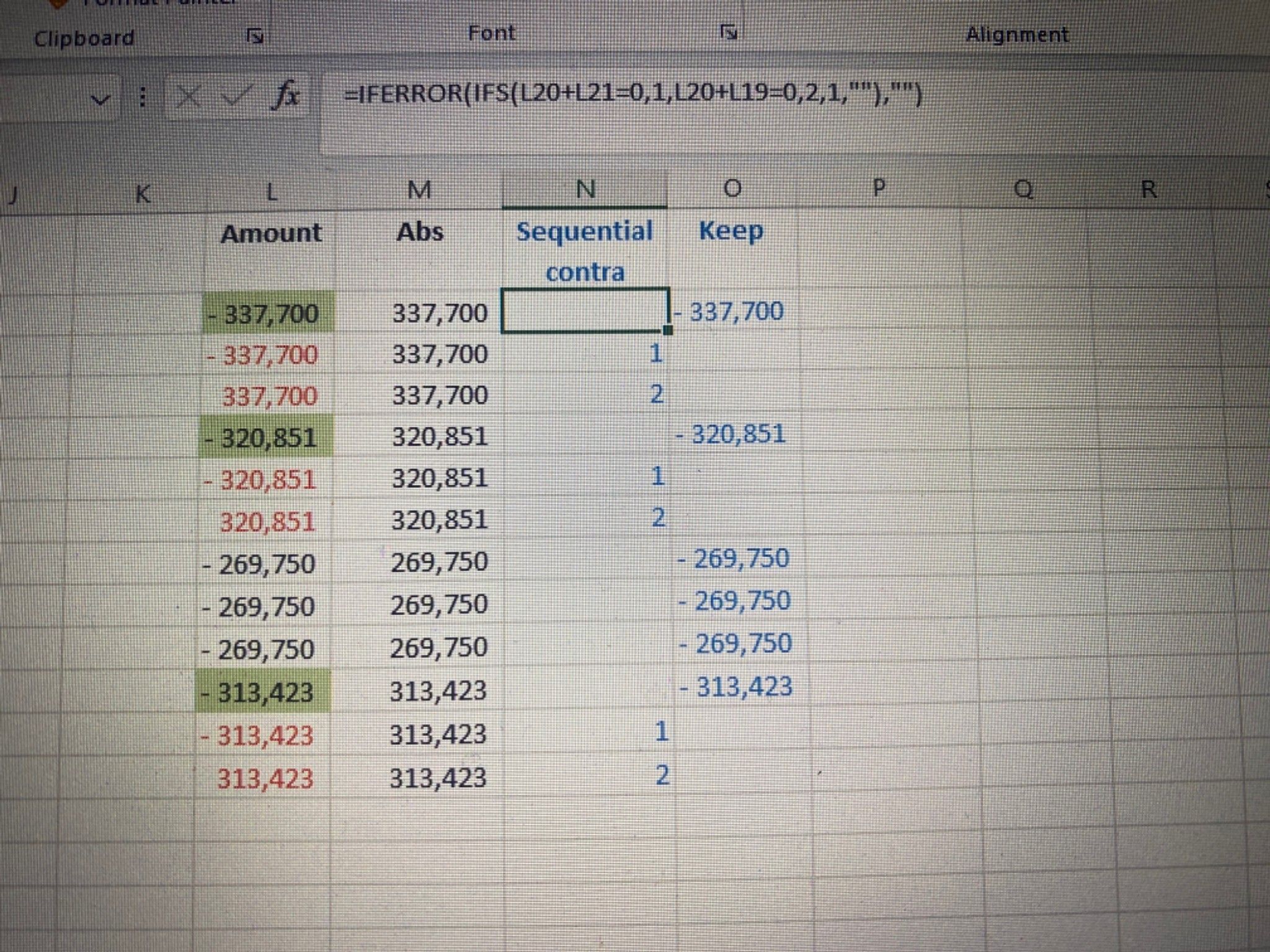
Task: Select the red -337,700 Amount cell
Action: 267,355
